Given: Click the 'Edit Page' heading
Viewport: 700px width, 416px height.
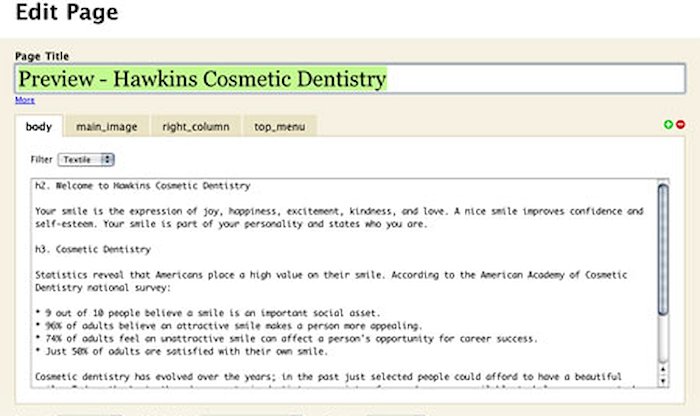Looking at the screenshot, I should (x=67, y=12).
